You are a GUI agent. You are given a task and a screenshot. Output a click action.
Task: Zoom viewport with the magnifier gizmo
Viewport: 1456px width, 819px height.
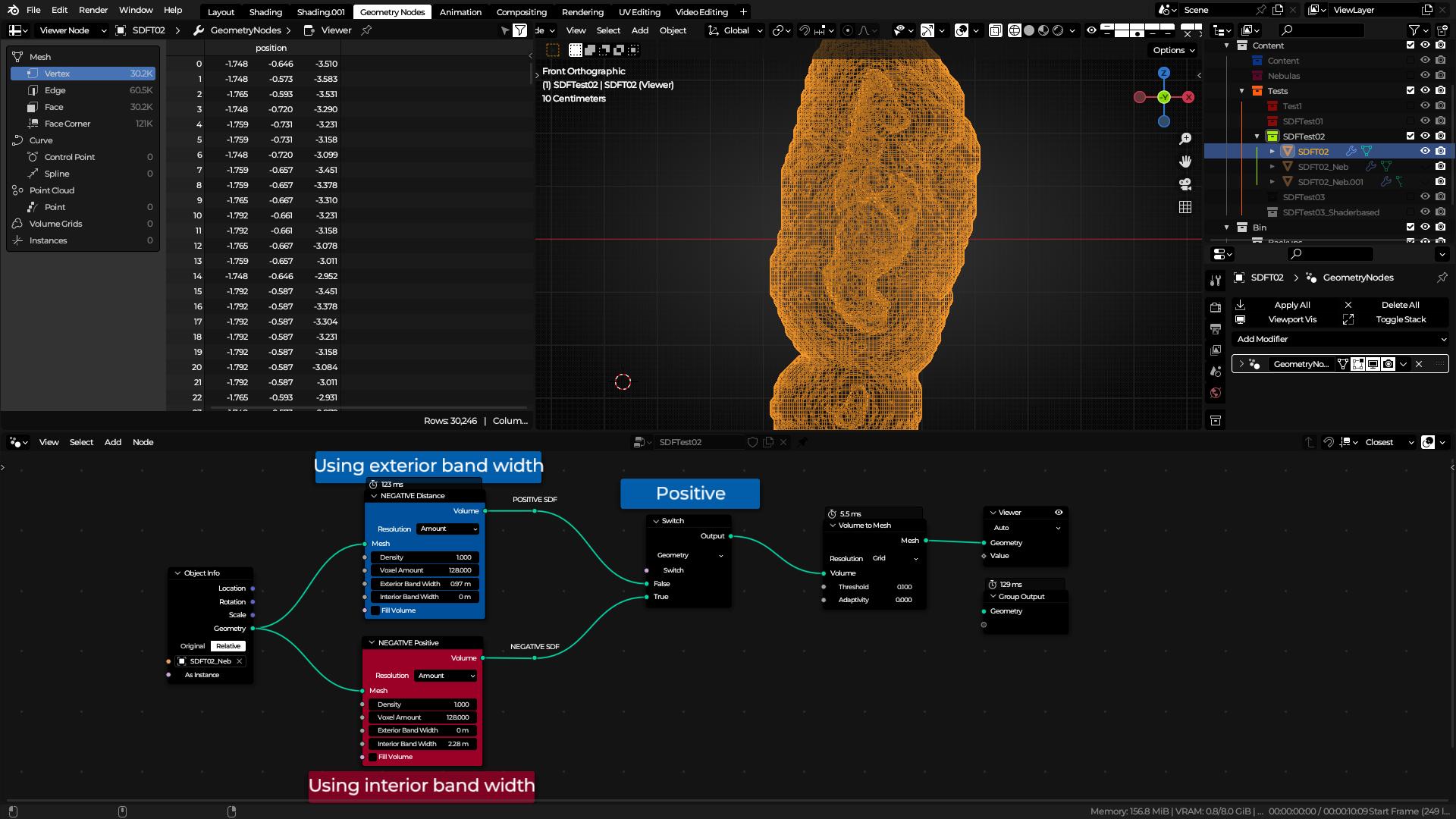(1185, 139)
